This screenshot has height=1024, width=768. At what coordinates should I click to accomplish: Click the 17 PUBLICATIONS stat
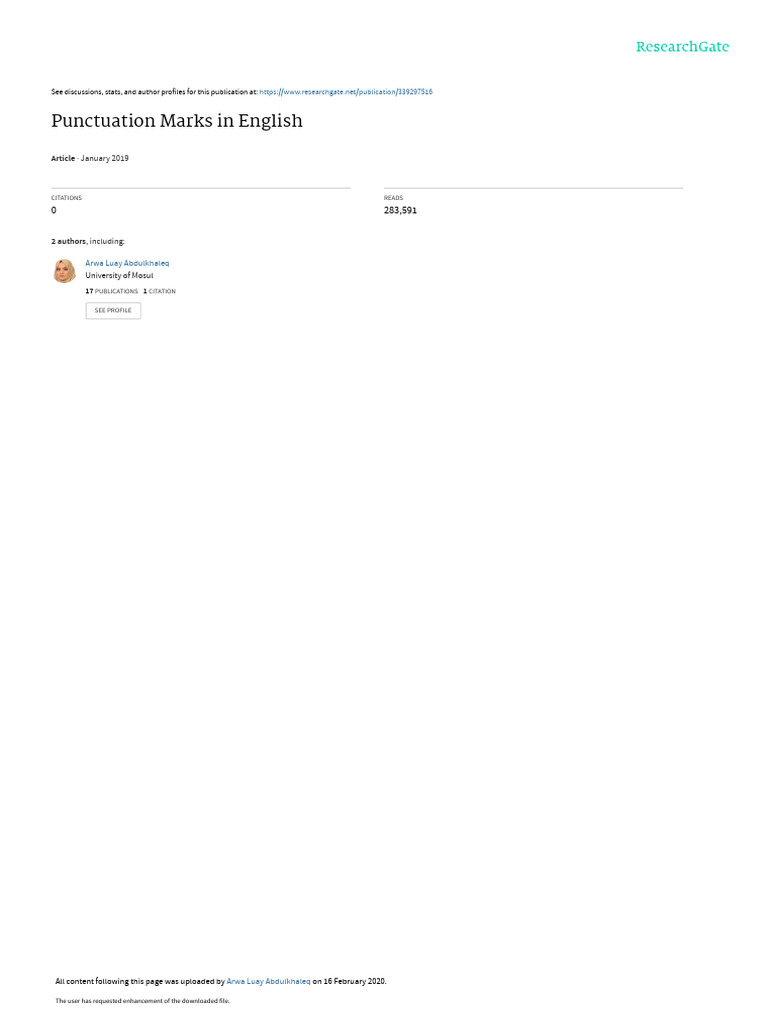click(x=112, y=291)
